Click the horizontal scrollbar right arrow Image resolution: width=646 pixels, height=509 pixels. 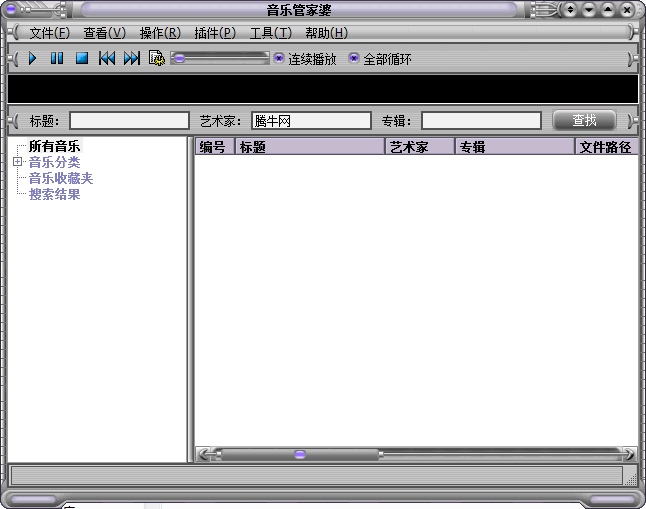point(630,454)
